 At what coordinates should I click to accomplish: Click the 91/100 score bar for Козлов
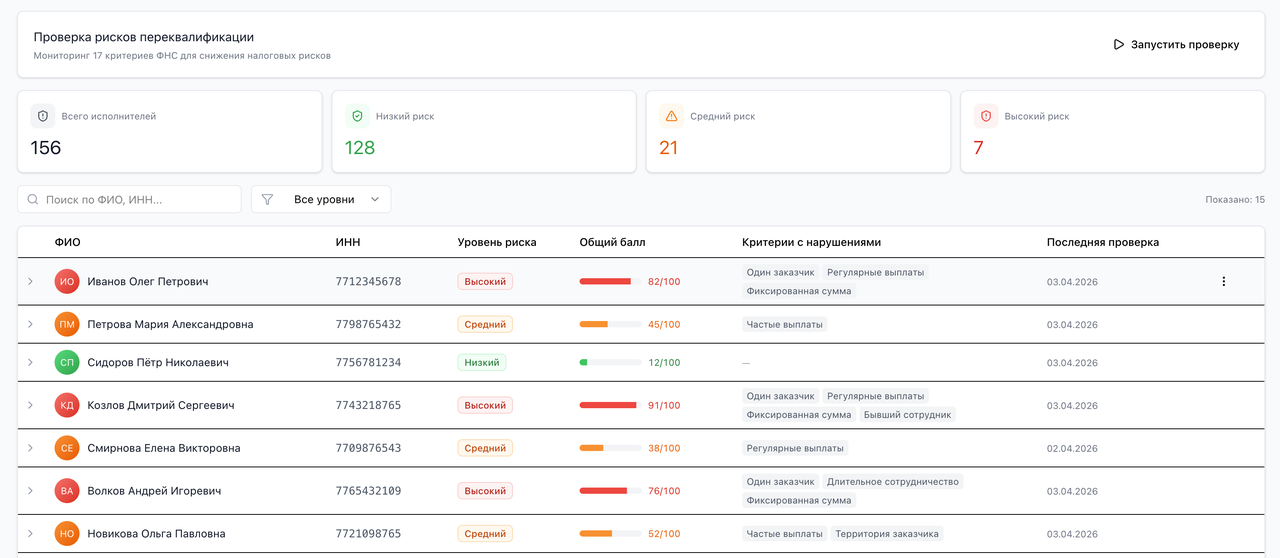pos(610,406)
